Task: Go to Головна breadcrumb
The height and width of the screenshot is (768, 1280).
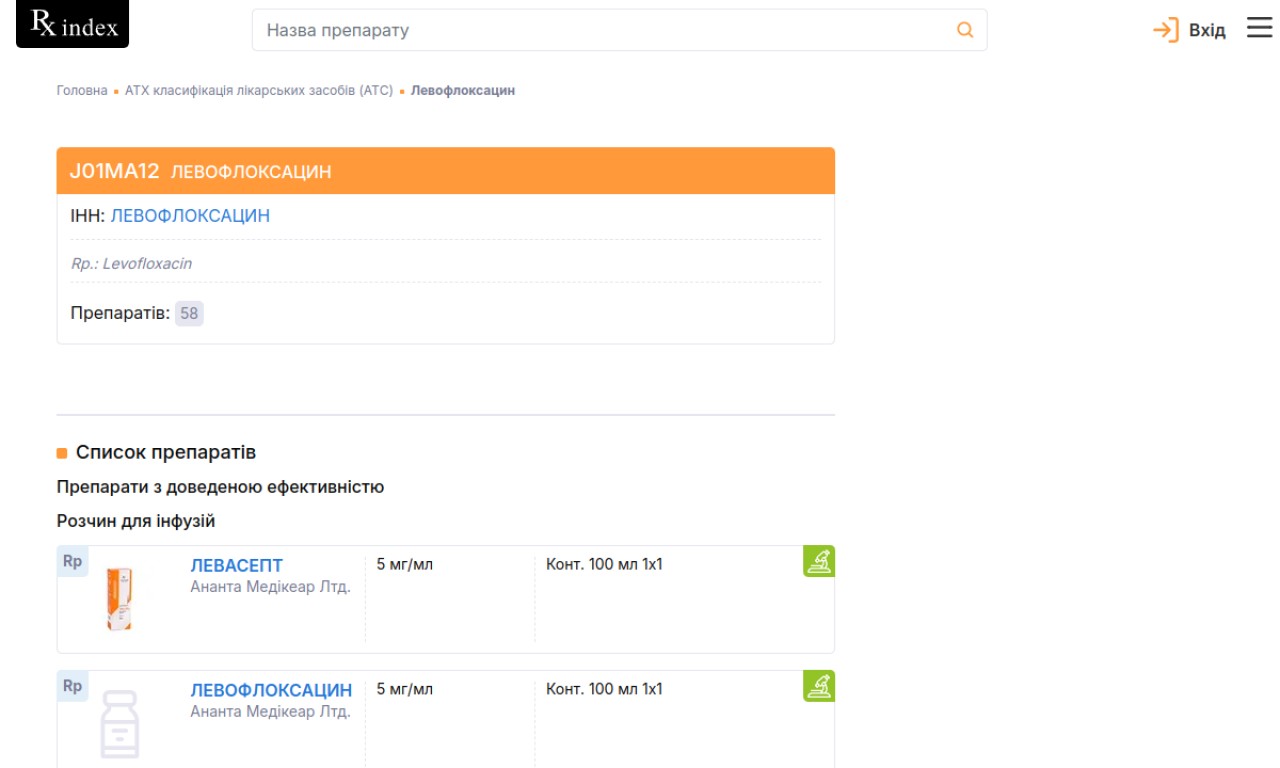Action: [x=82, y=90]
